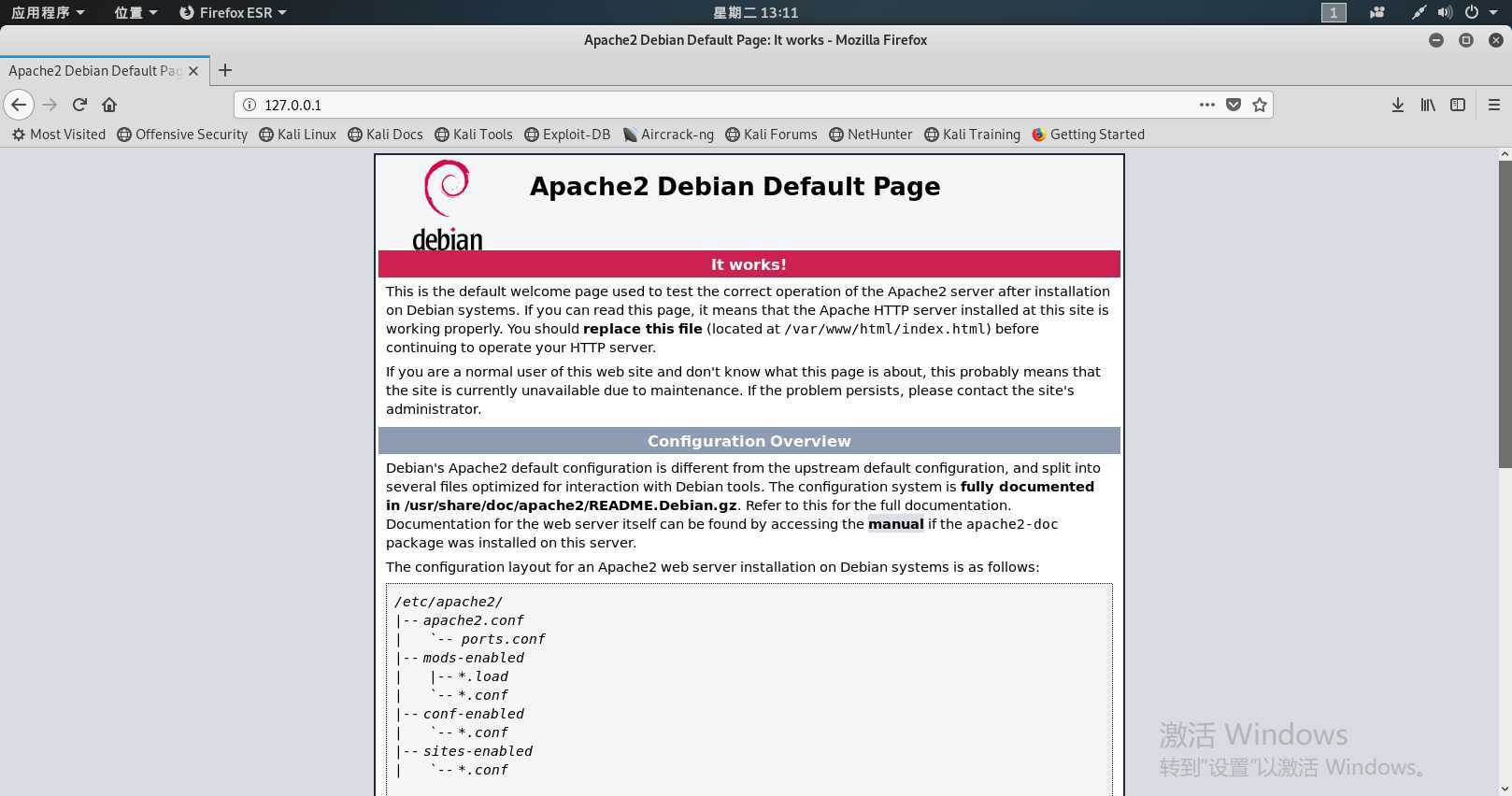The width and height of the screenshot is (1512, 796).
Task: Open the Kali Training bookmark
Action: pyautogui.click(x=972, y=135)
